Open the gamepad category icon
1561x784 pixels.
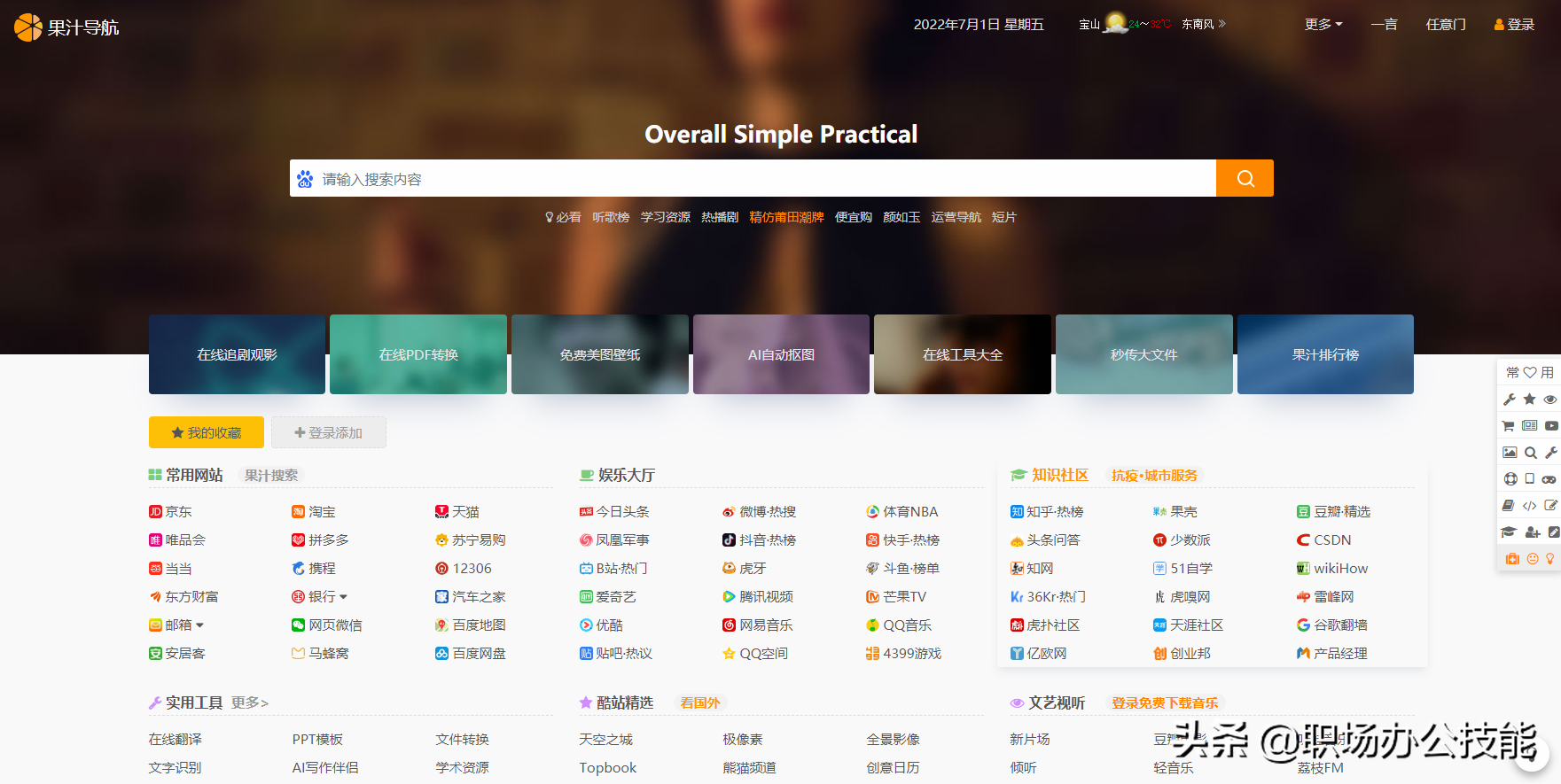(1549, 479)
